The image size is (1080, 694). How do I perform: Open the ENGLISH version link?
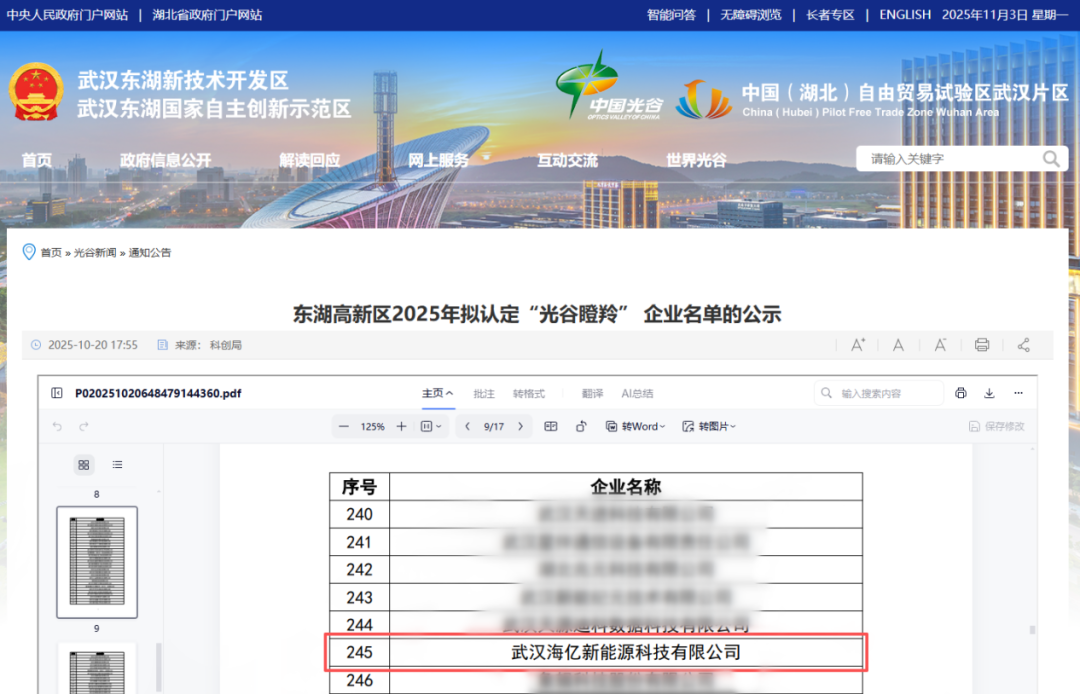point(905,15)
